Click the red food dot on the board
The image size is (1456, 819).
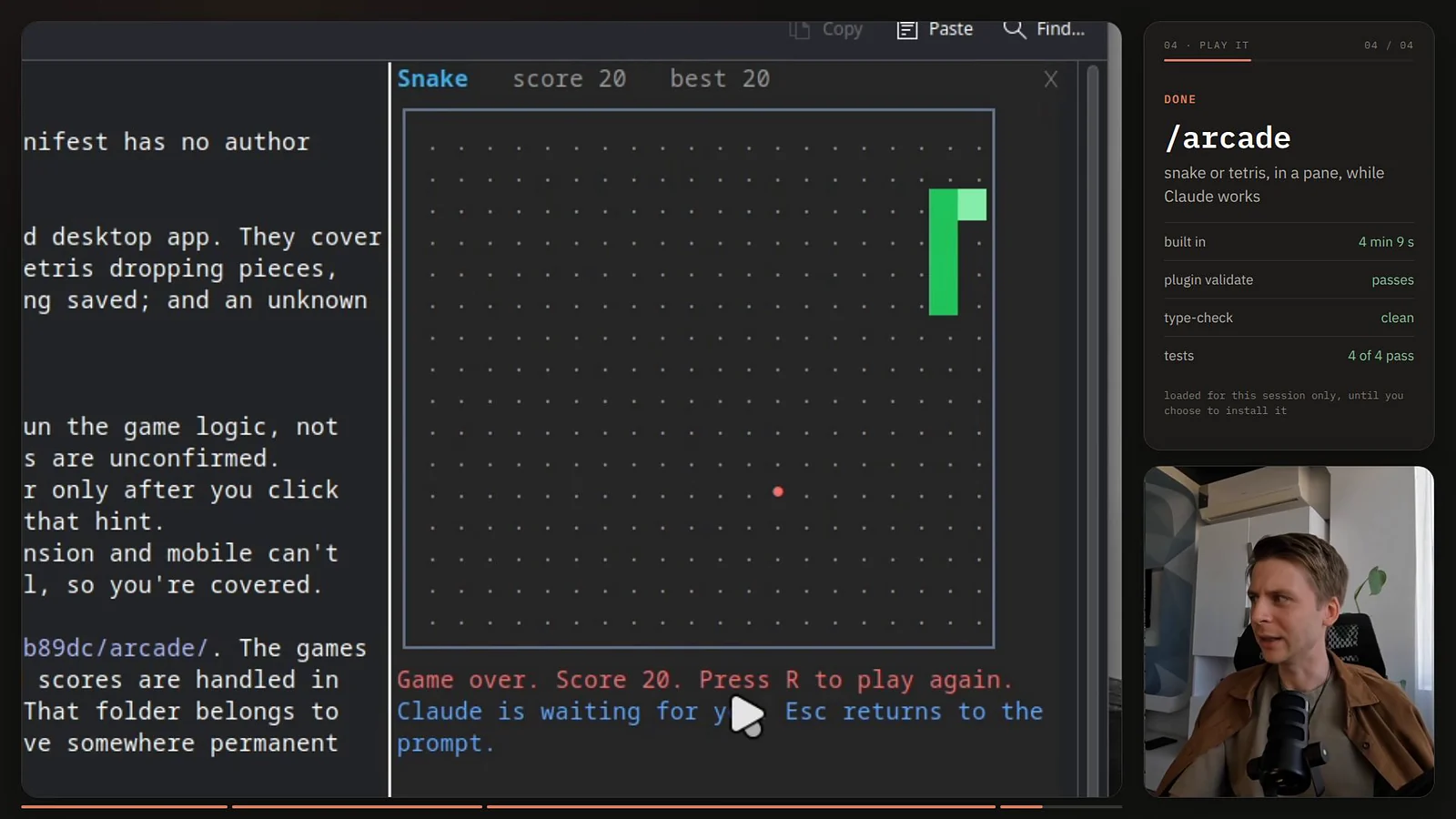coord(778,491)
